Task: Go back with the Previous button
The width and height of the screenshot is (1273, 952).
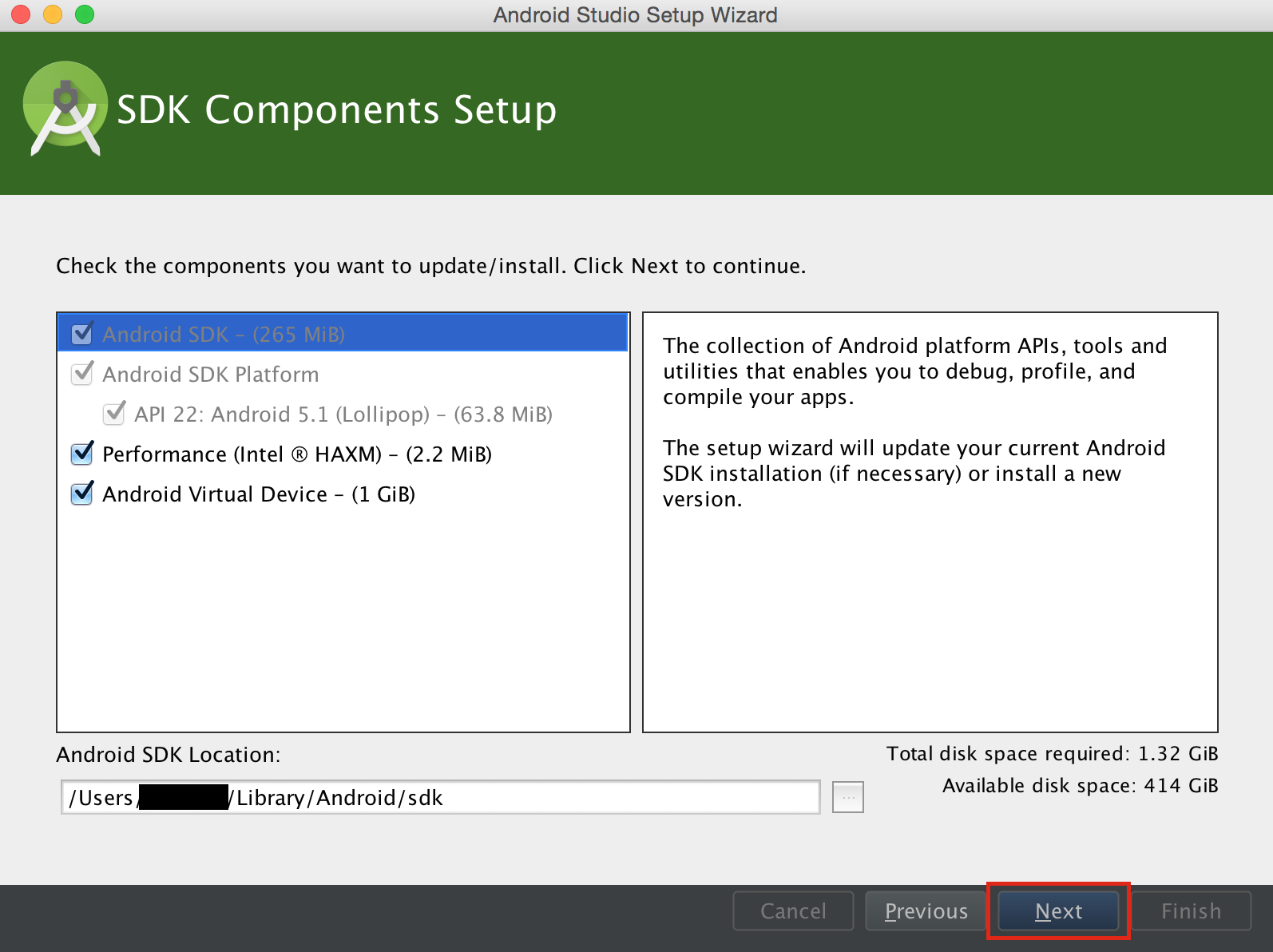Action: click(926, 911)
